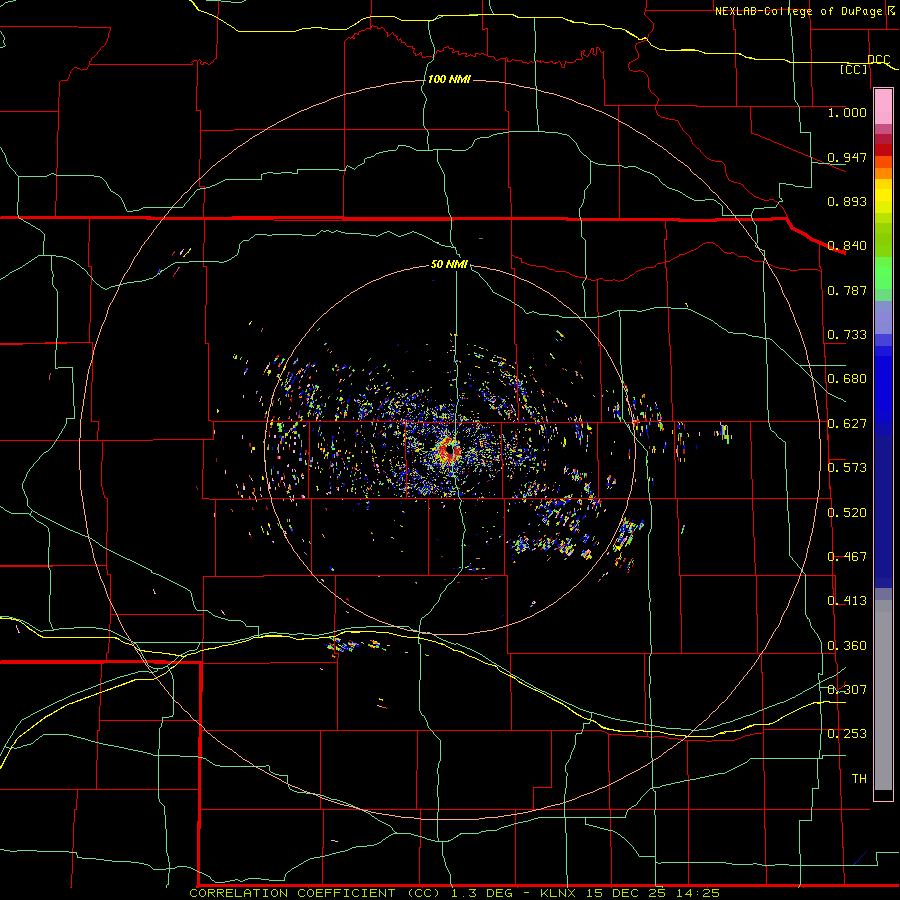900x900 pixels.
Task: Click the 0.680 scale value
Action: tap(847, 379)
